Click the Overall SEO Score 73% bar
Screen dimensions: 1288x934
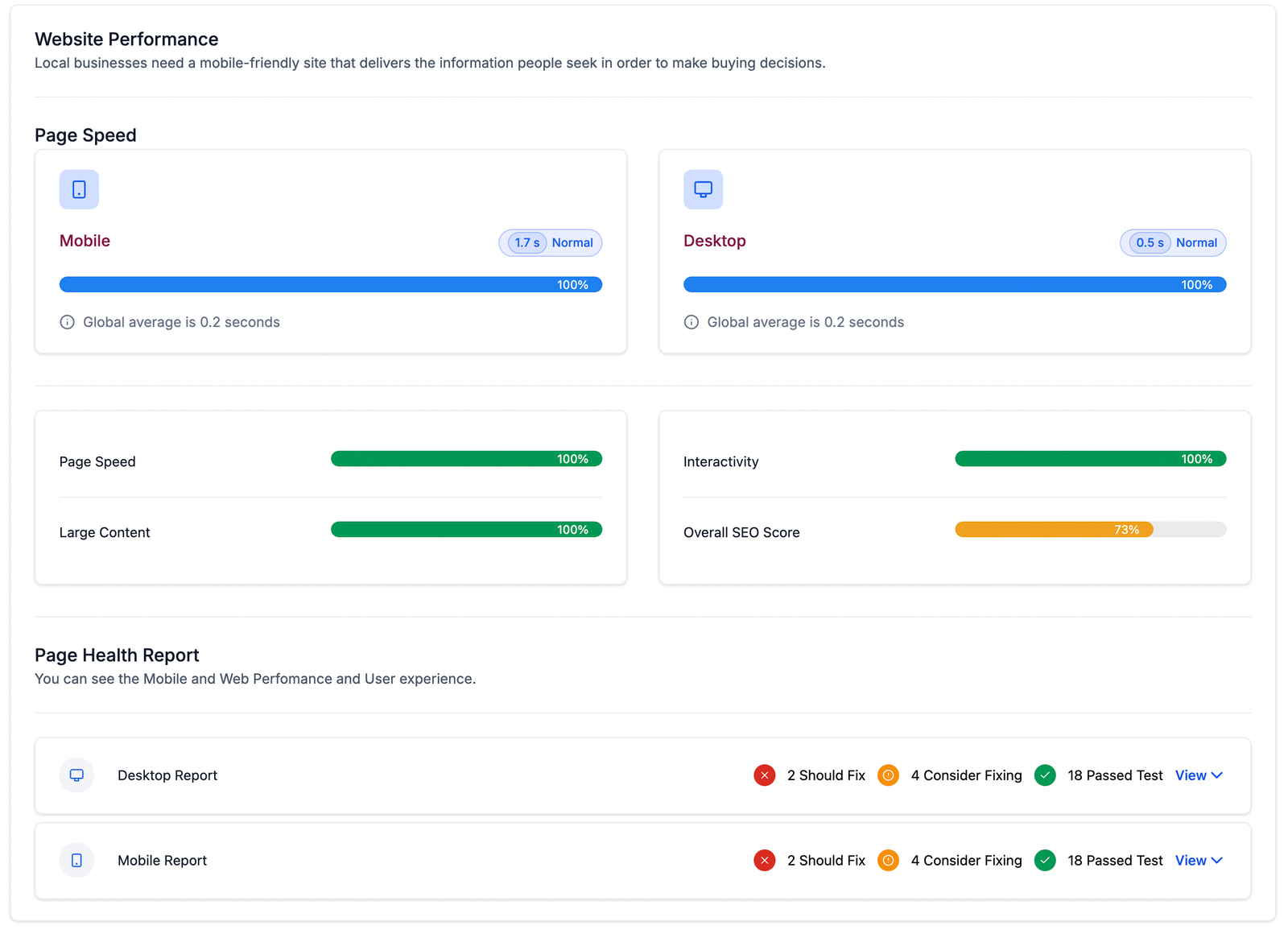click(1054, 530)
